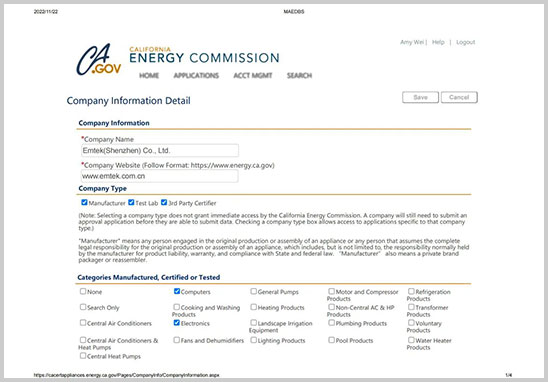Screen dimensions: 548x382
Task: Click the California Energy Commission title
Action: point(204,55)
